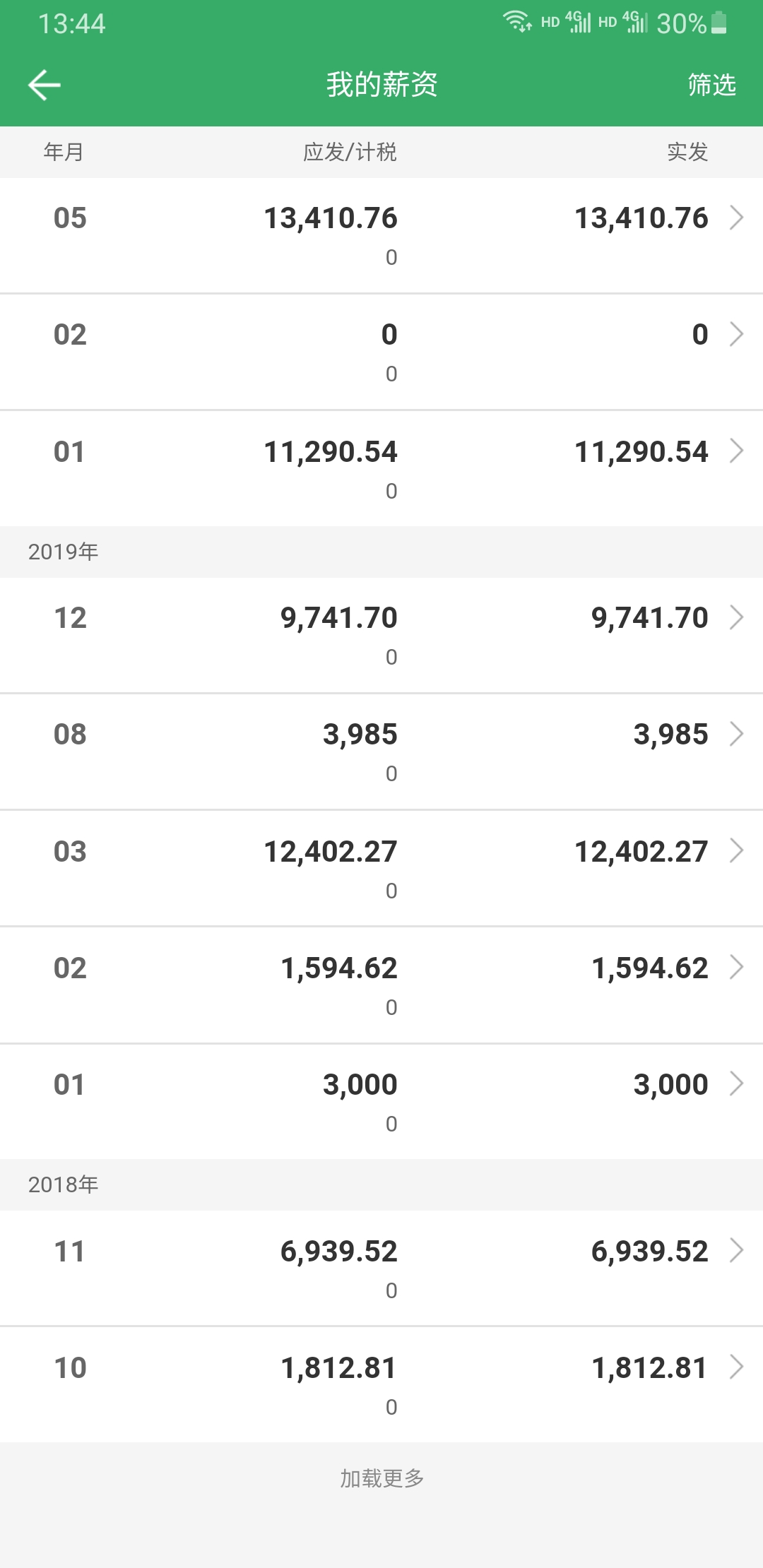763x1568 pixels.
Task: Tap 加载更多 to load more records
Action: pyautogui.click(x=381, y=1478)
